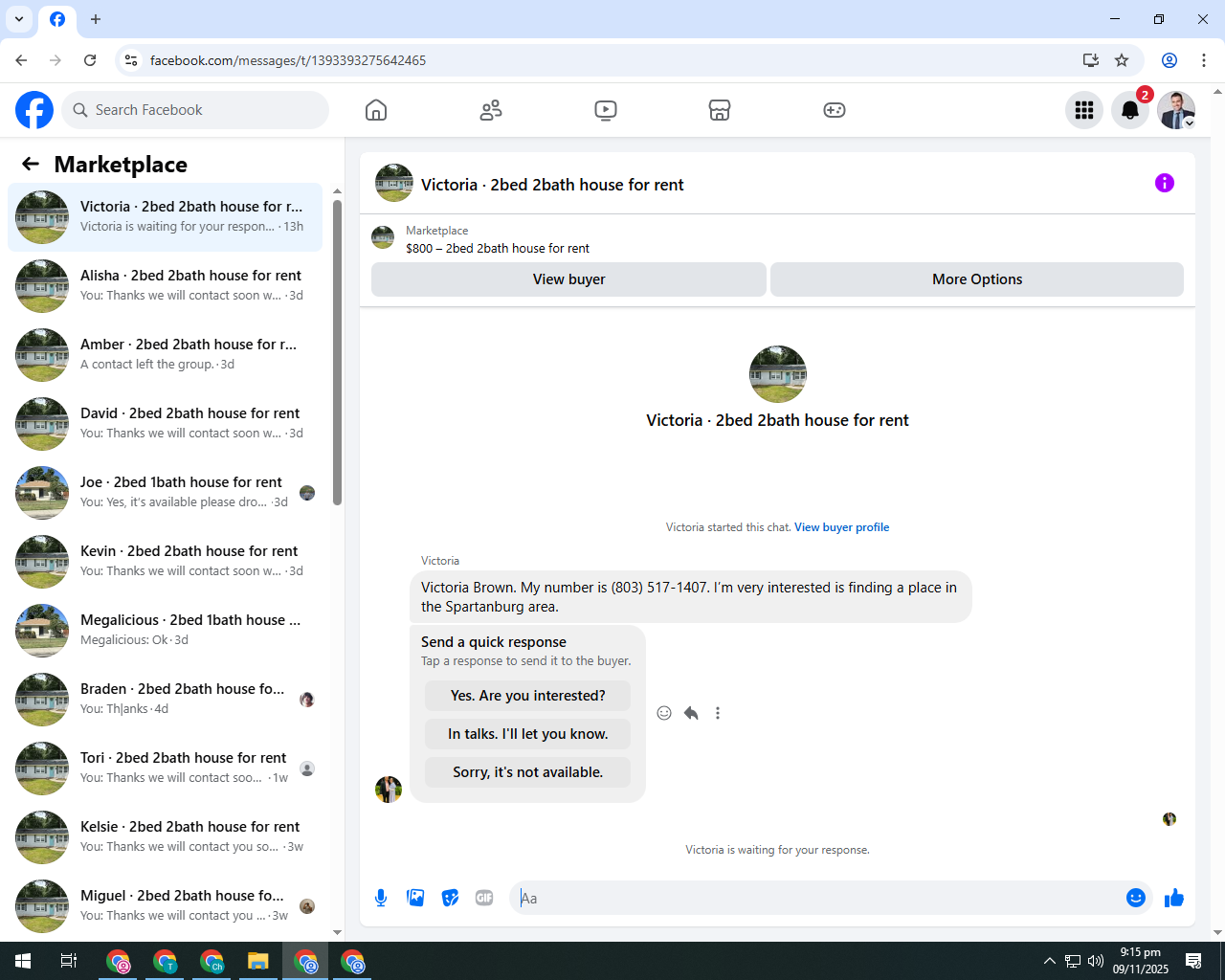1225x980 pixels.
Task: Click the listing thumbnail in chat header
Action: [x=394, y=183]
